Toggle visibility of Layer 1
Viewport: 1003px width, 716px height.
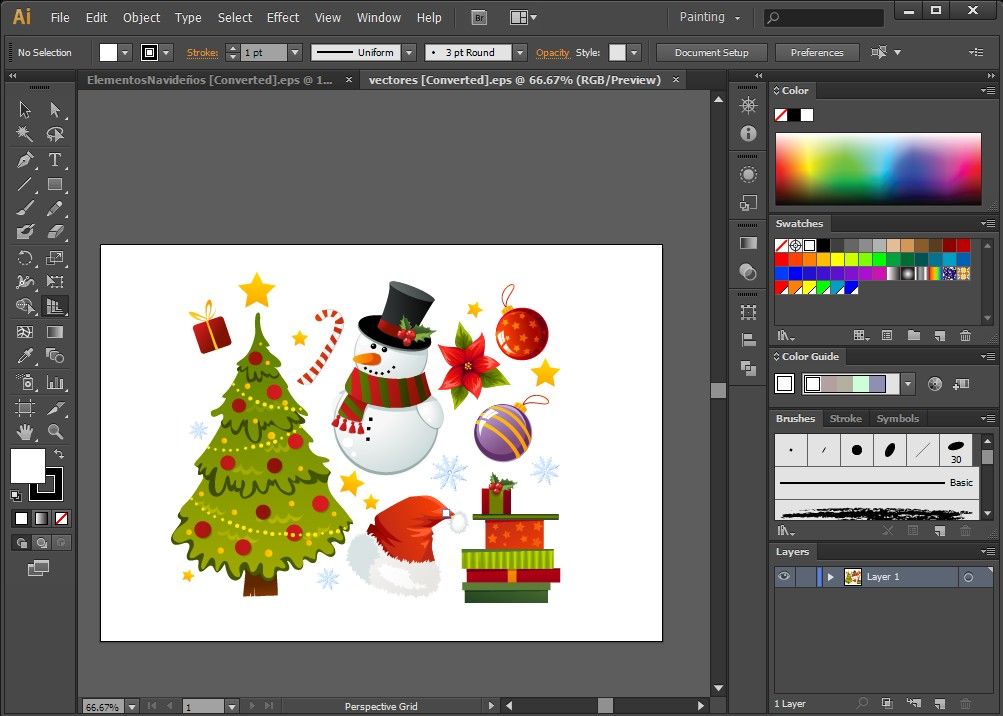pyautogui.click(x=784, y=577)
